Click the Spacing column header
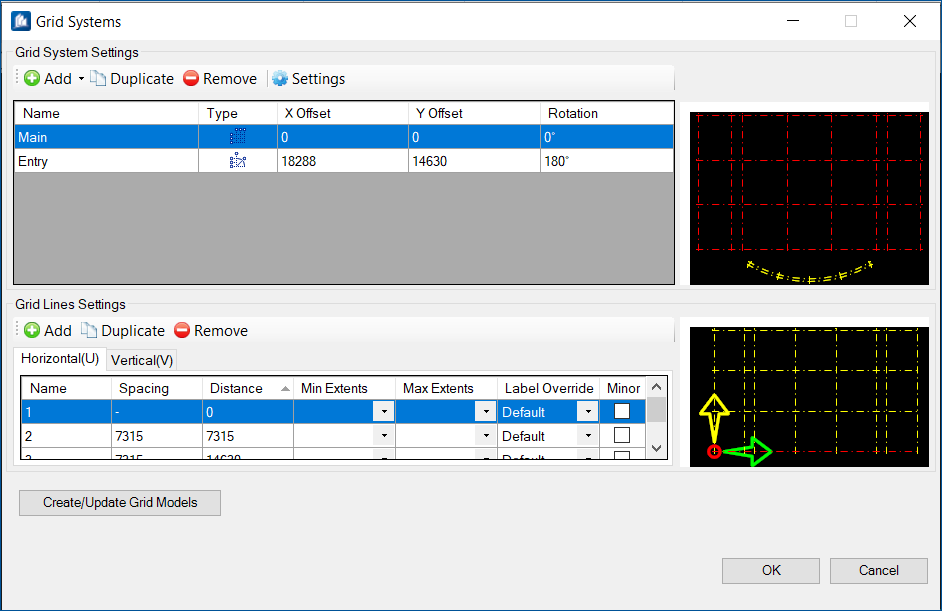 [157, 388]
